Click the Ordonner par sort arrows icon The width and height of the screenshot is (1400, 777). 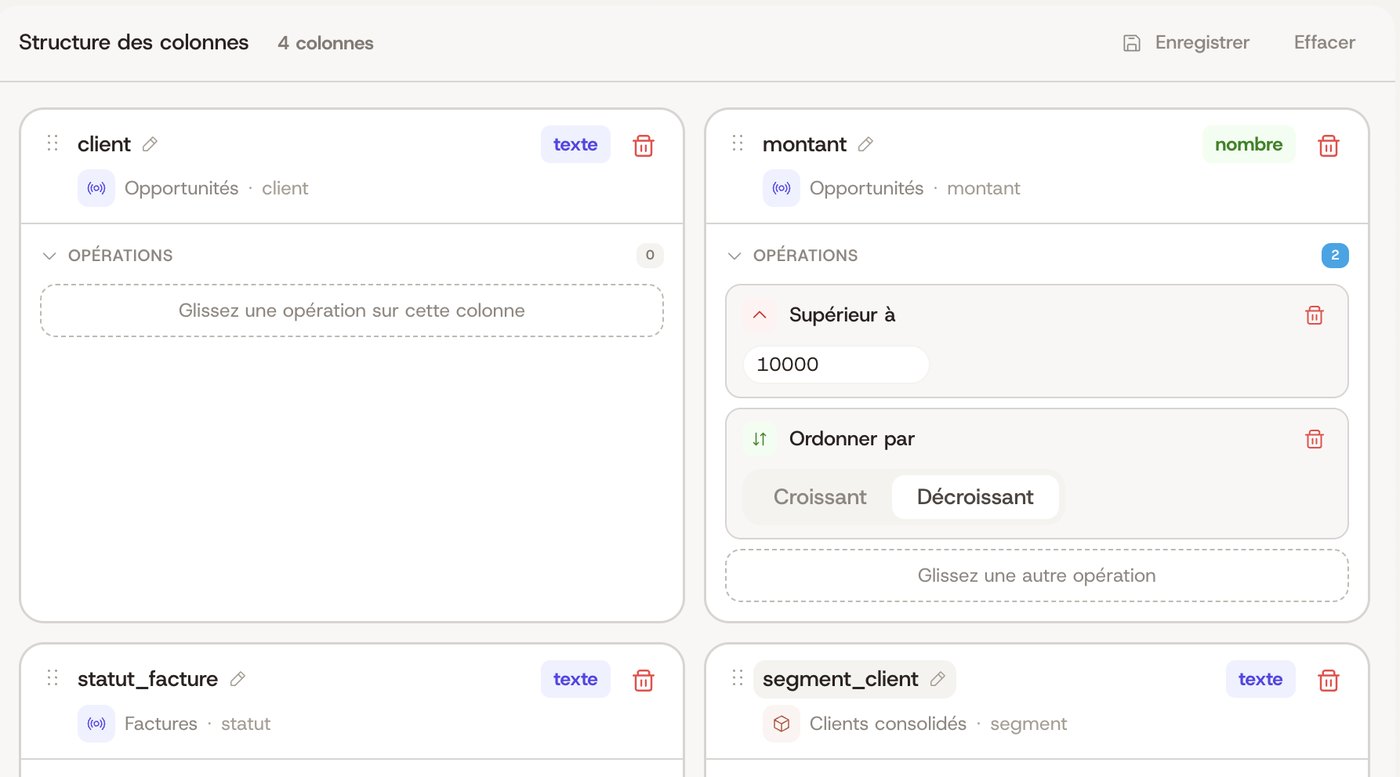[x=760, y=439]
